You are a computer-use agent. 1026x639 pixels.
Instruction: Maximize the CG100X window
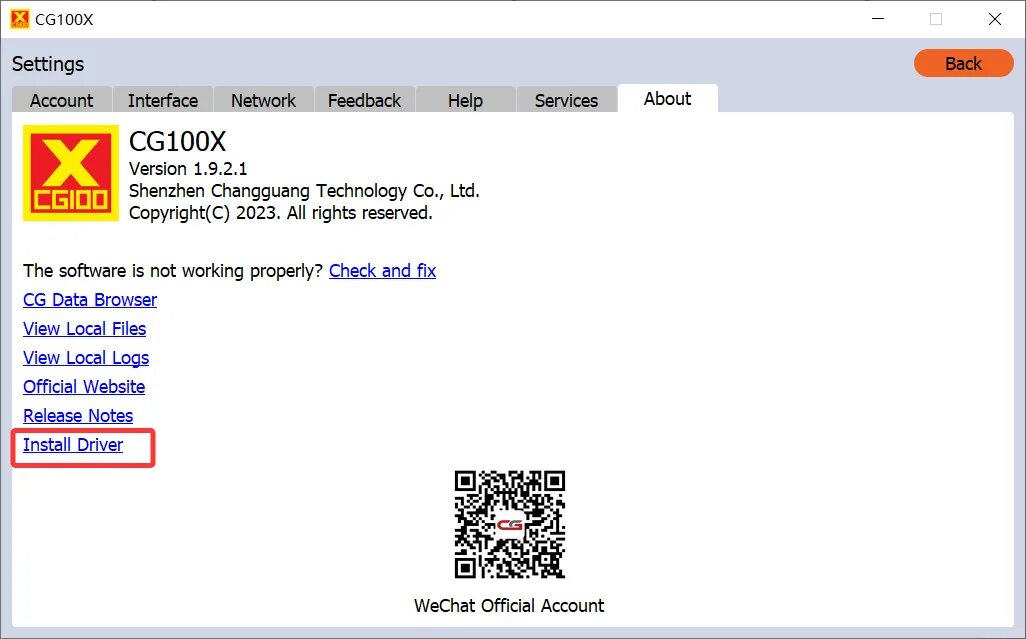[936, 19]
